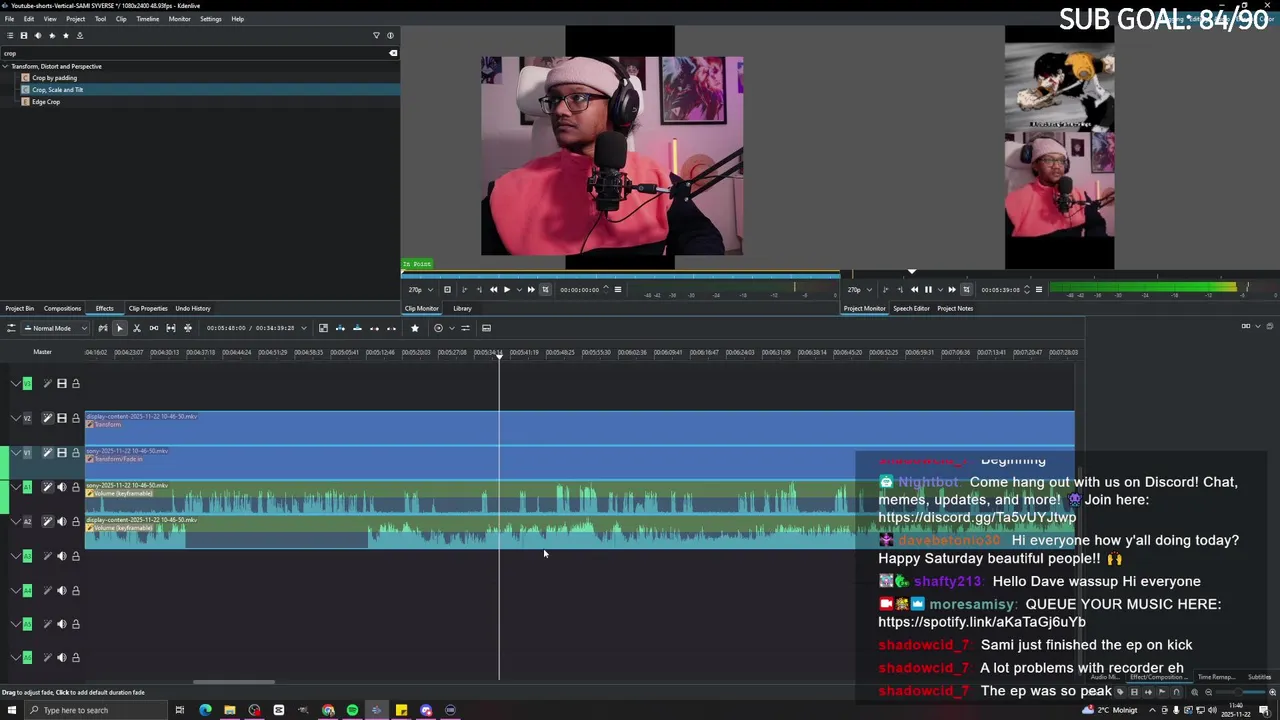Screen dimensions: 1280x720
Task: Select the Crop by padding effect
Action: (54, 78)
